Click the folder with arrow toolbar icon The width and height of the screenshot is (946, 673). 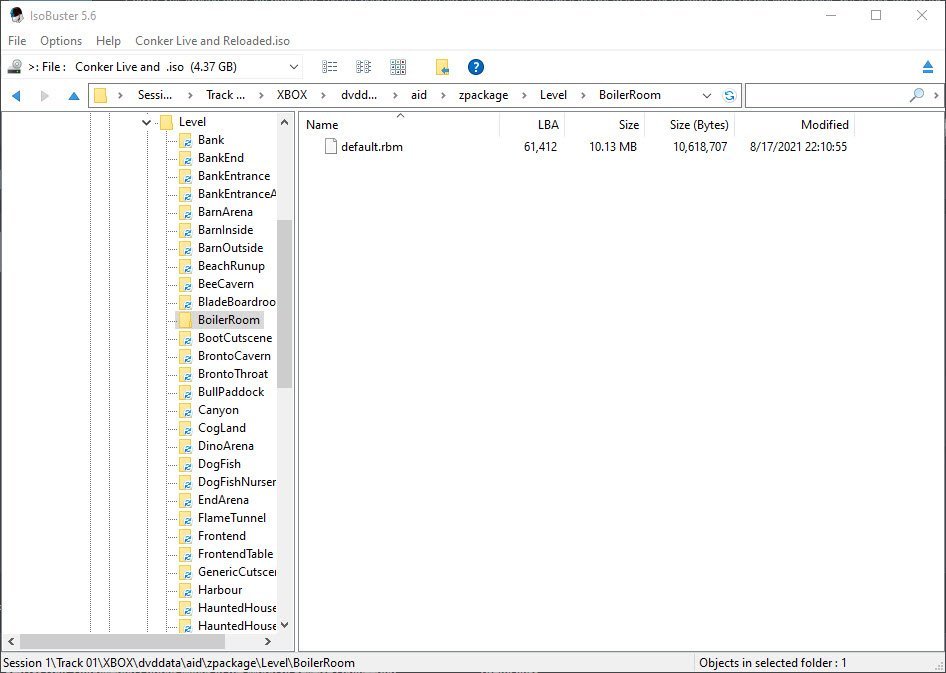point(442,67)
